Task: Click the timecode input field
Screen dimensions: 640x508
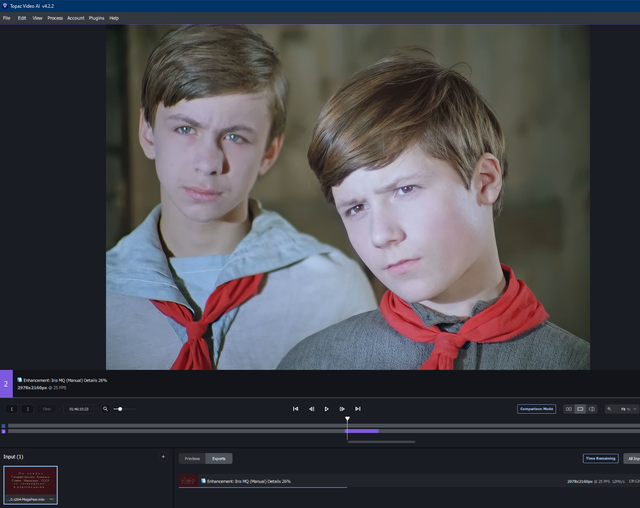Action: [79, 409]
